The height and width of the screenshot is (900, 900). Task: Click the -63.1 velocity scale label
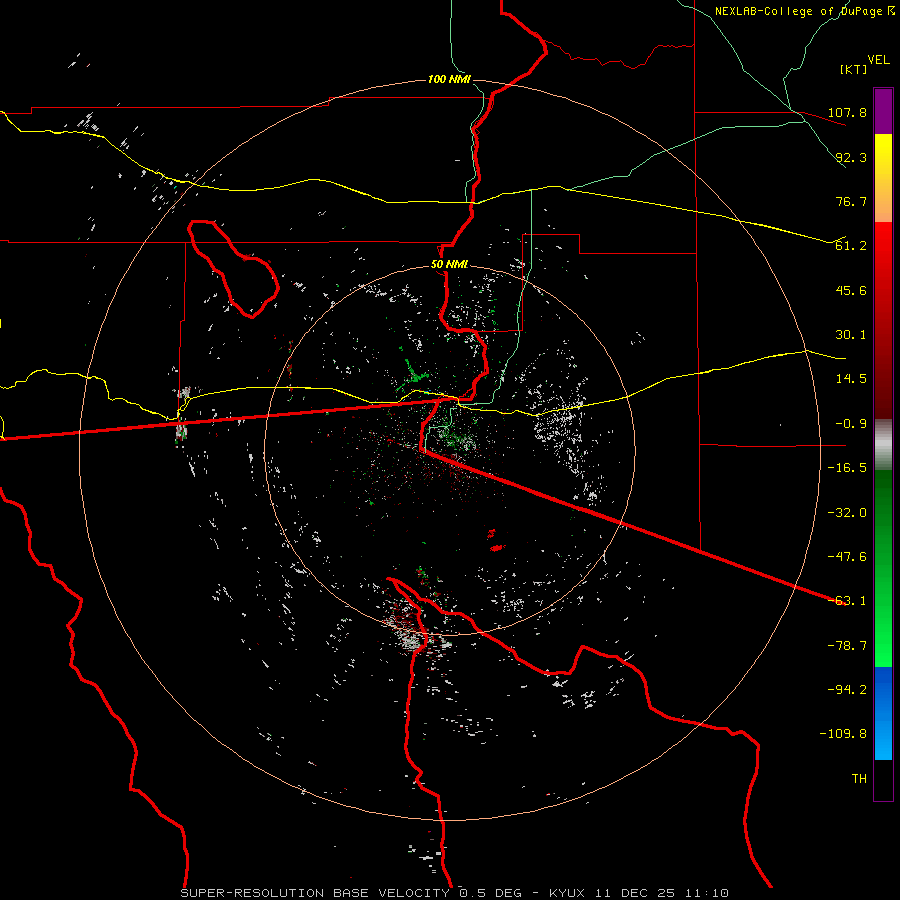(847, 601)
